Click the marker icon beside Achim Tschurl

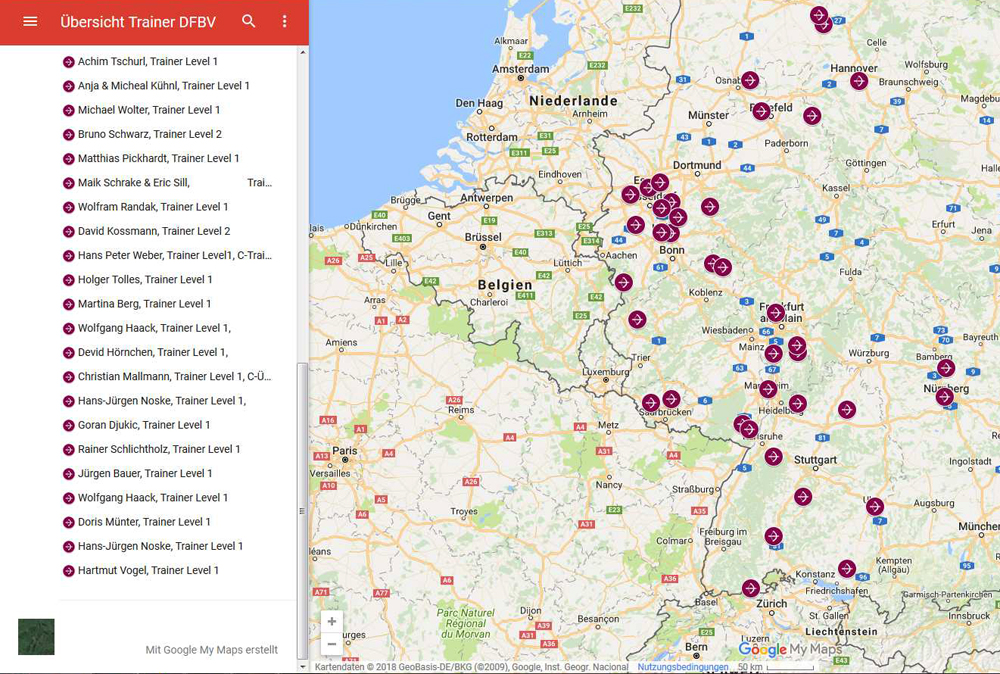click(68, 62)
